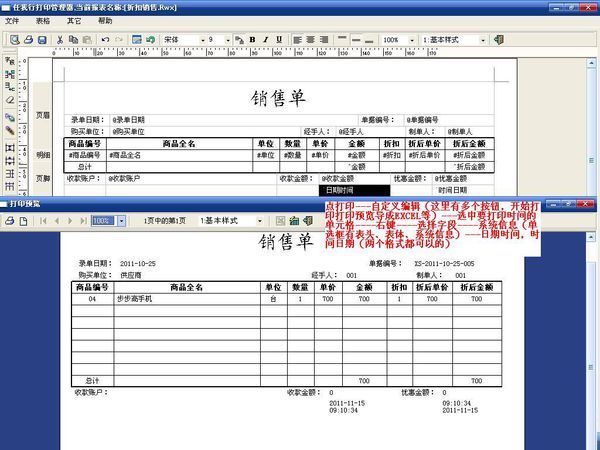Click the chain link icon in side toolbar
The width and height of the screenshot is (600, 450).
click(x=10, y=117)
